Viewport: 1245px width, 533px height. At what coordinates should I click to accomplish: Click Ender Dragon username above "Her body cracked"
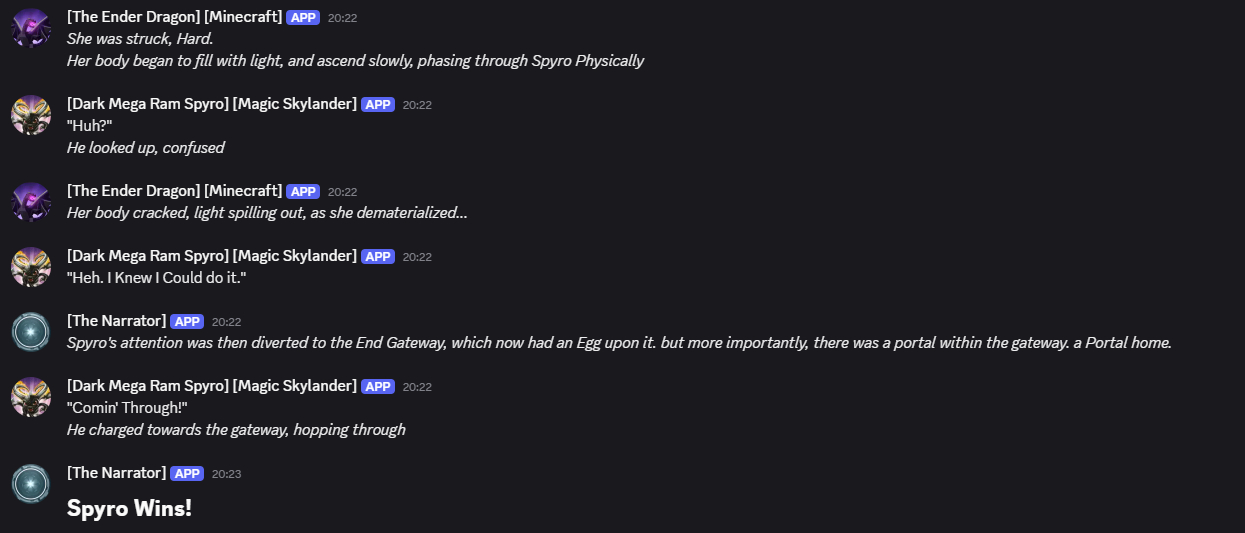click(x=174, y=191)
